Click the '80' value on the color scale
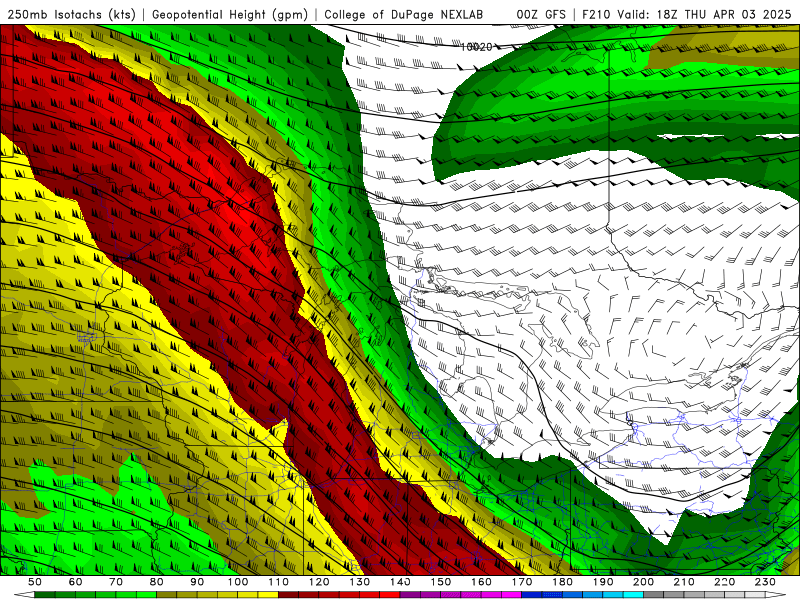800x600 pixels. 157,582
